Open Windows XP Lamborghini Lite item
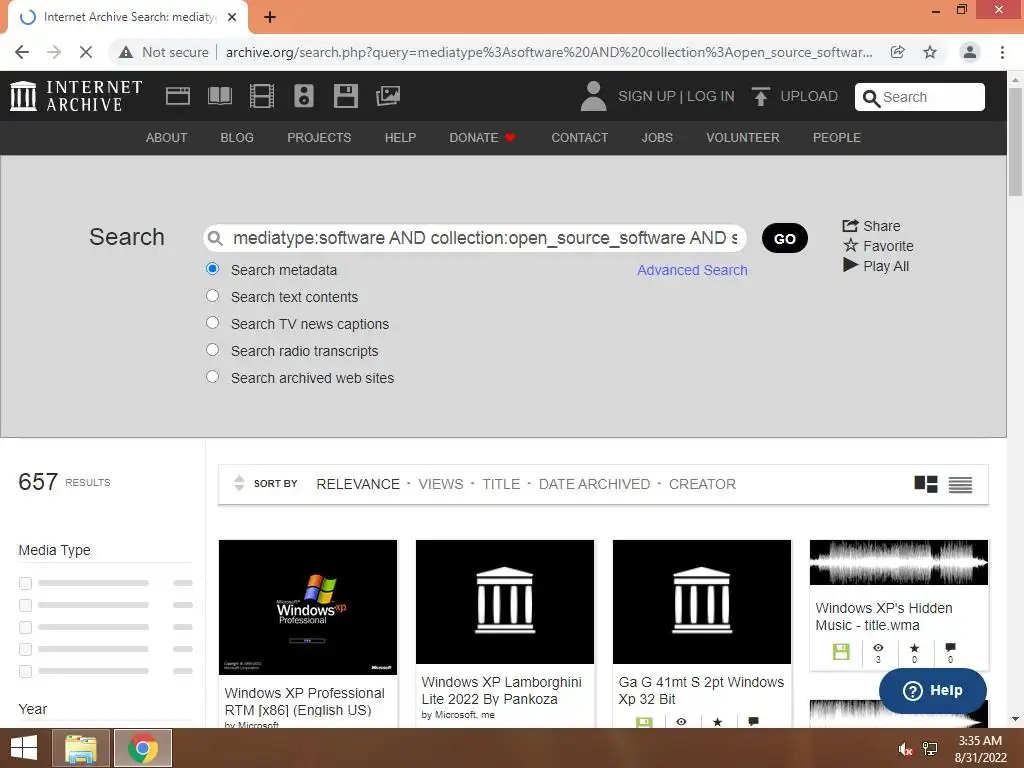The image size is (1024, 768). [x=505, y=631]
